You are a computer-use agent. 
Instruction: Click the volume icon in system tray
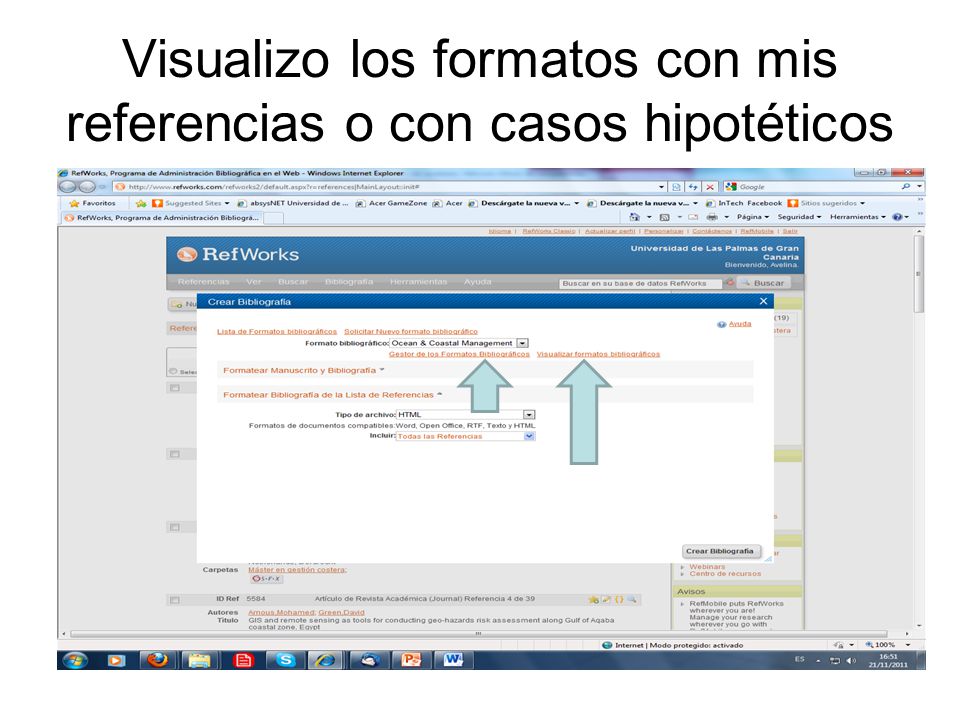coord(850,660)
